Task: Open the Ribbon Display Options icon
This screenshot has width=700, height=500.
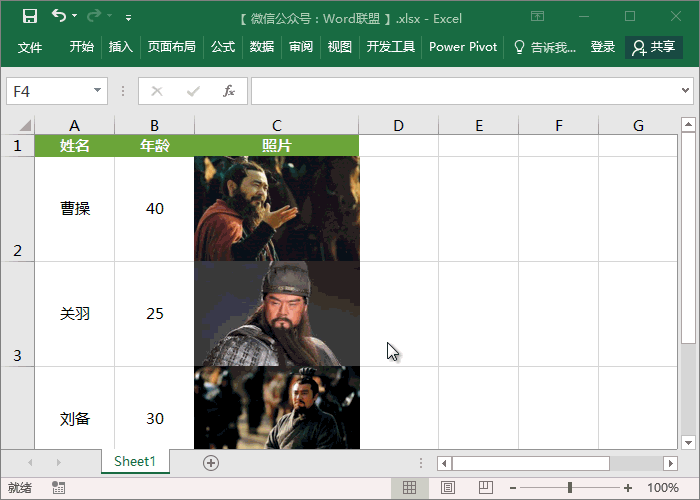Action: [x=537, y=17]
